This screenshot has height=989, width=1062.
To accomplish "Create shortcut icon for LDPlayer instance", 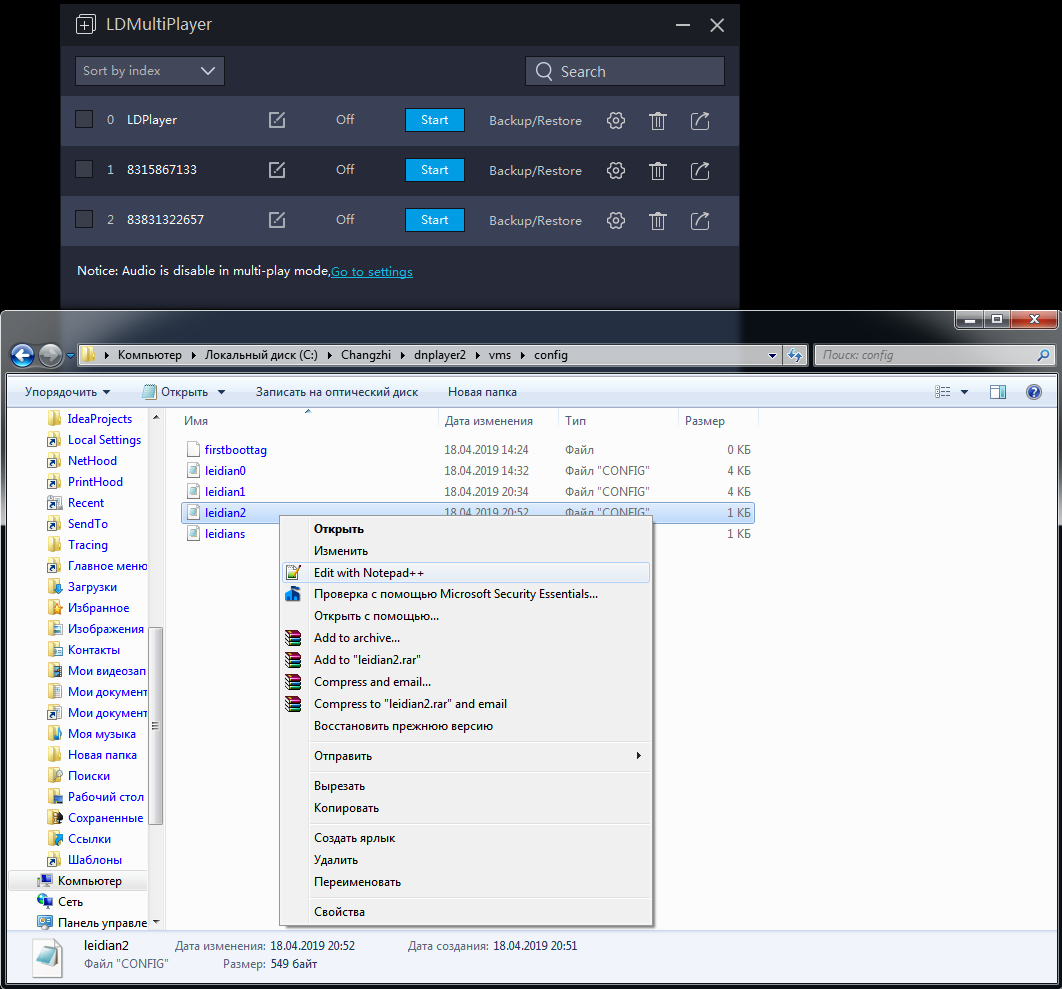I will coord(700,121).
